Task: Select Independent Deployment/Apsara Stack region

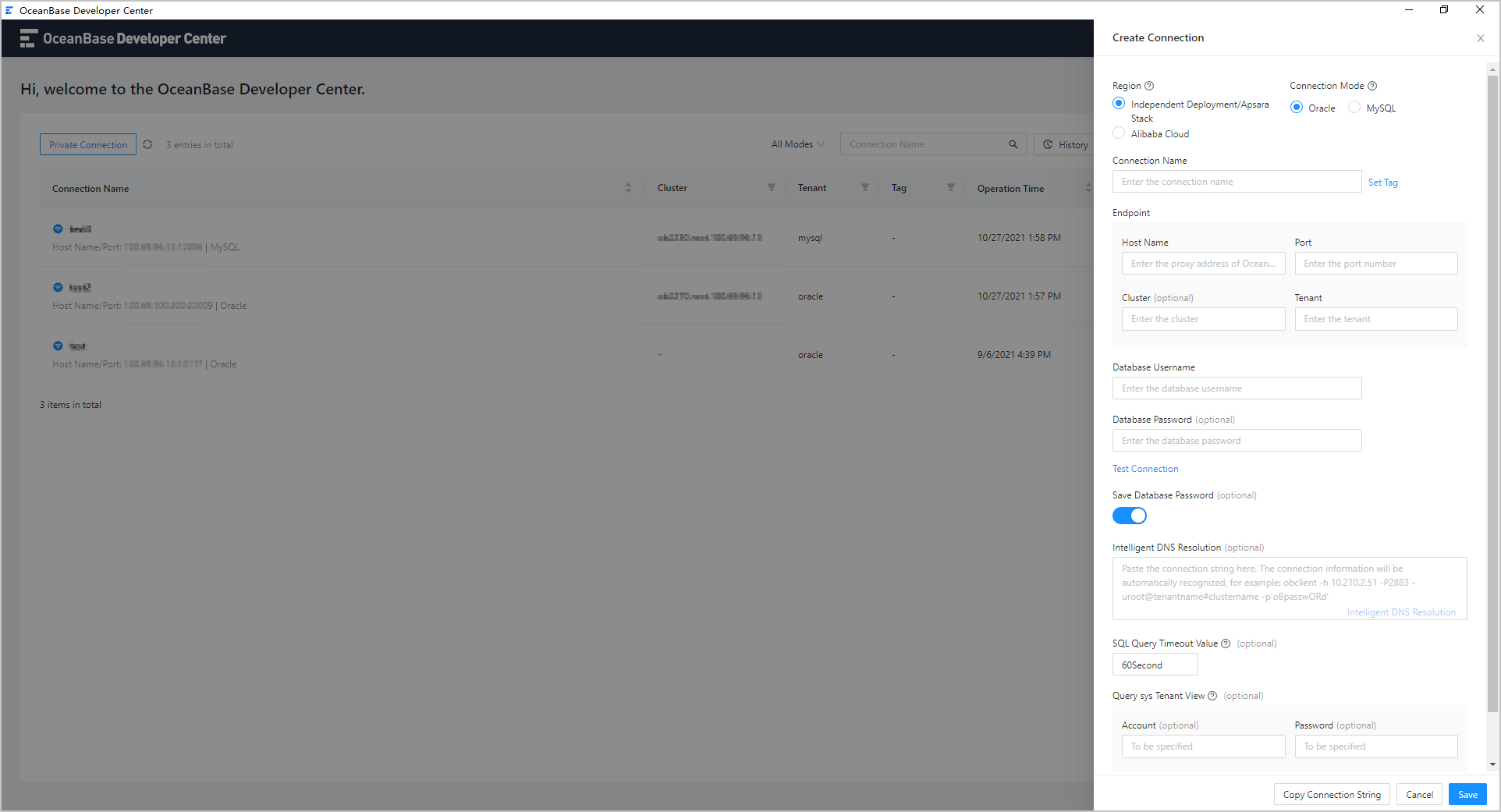Action: click(1119, 104)
